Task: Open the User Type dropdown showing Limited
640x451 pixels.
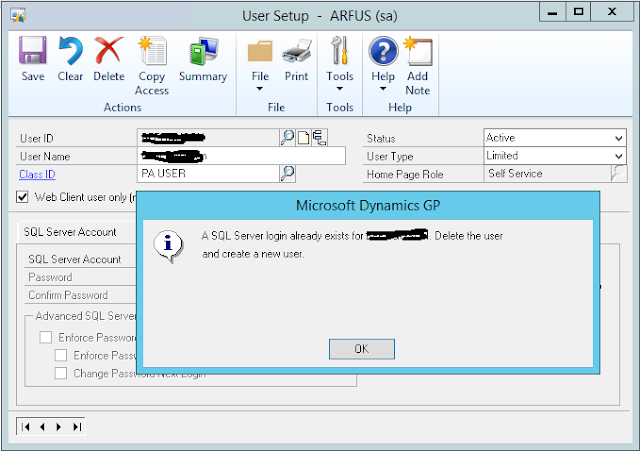Action: (x=555, y=156)
